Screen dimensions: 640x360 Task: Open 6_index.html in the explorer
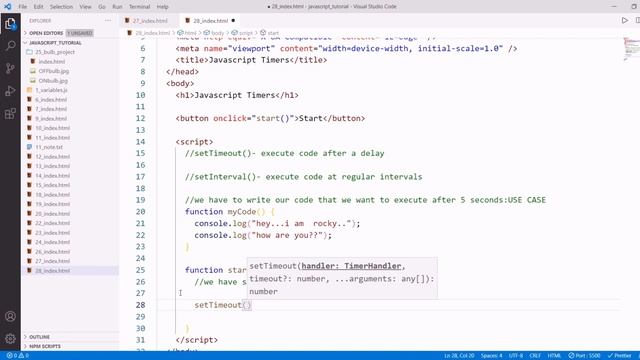pos(51,100)
